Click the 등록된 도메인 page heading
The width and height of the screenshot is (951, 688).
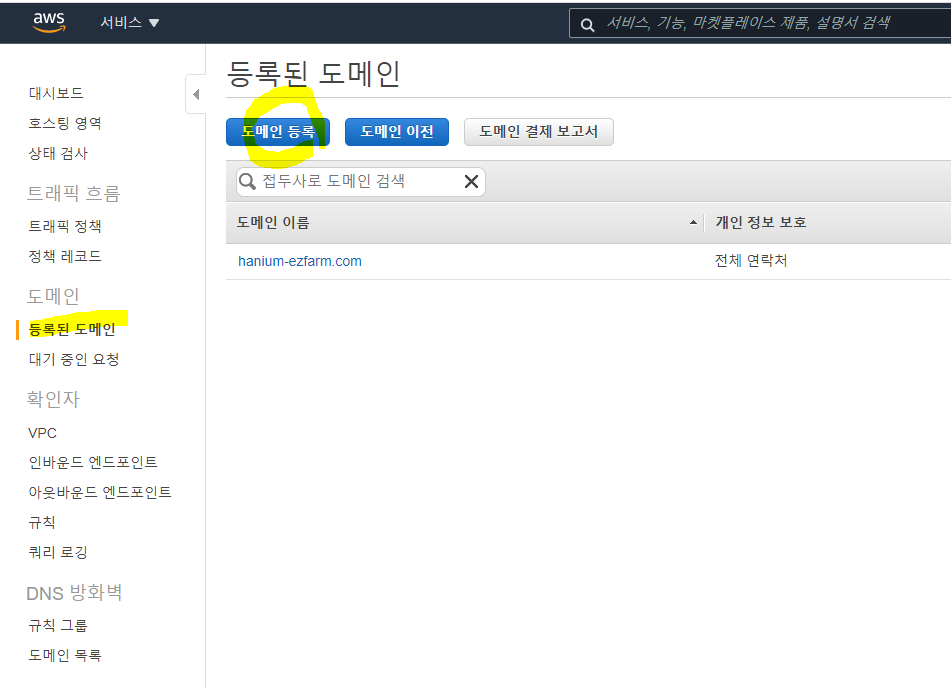[x=314, y=74]
